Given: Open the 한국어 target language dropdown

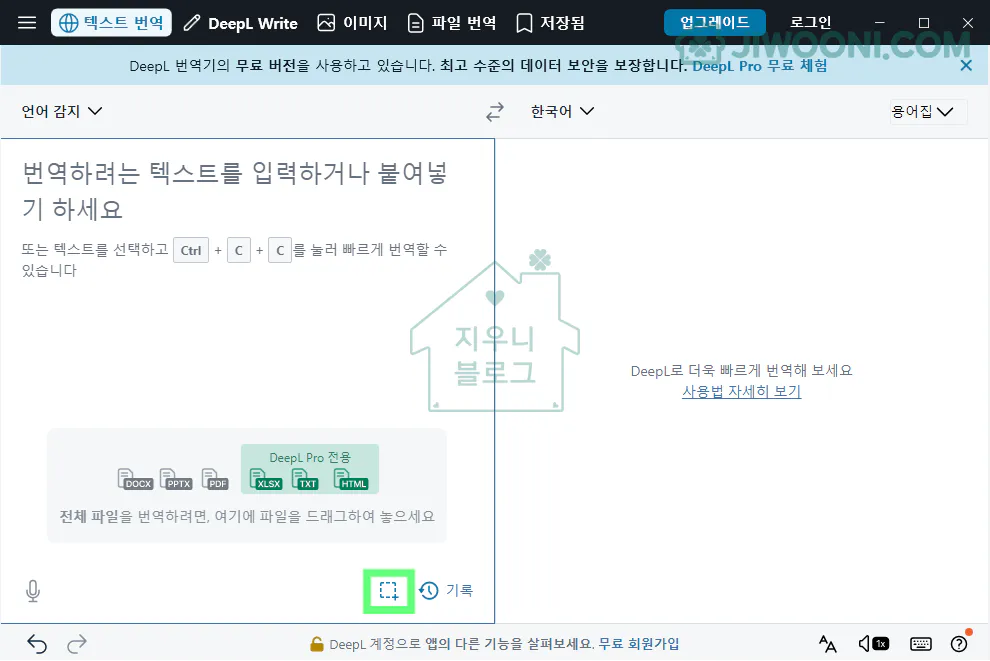Looking at the screenshot, I should [562, 111].
